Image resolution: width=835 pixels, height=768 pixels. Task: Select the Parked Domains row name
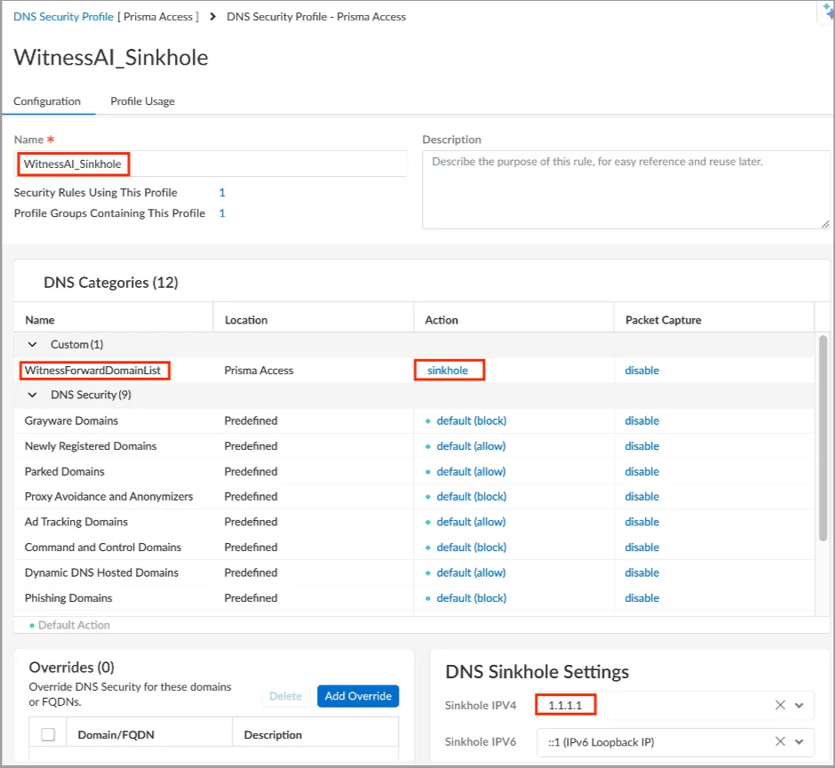64,471
